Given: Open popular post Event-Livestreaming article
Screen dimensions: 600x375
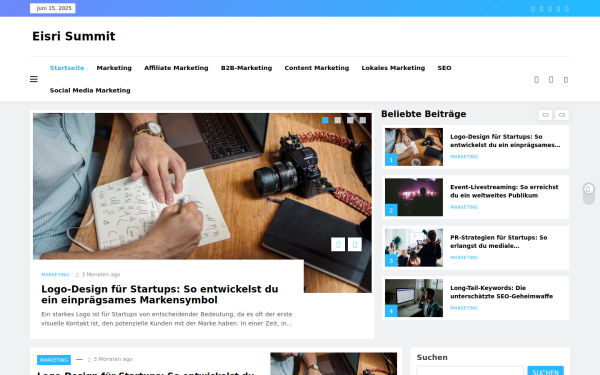Looking at the screenshot, I should 504,191.
